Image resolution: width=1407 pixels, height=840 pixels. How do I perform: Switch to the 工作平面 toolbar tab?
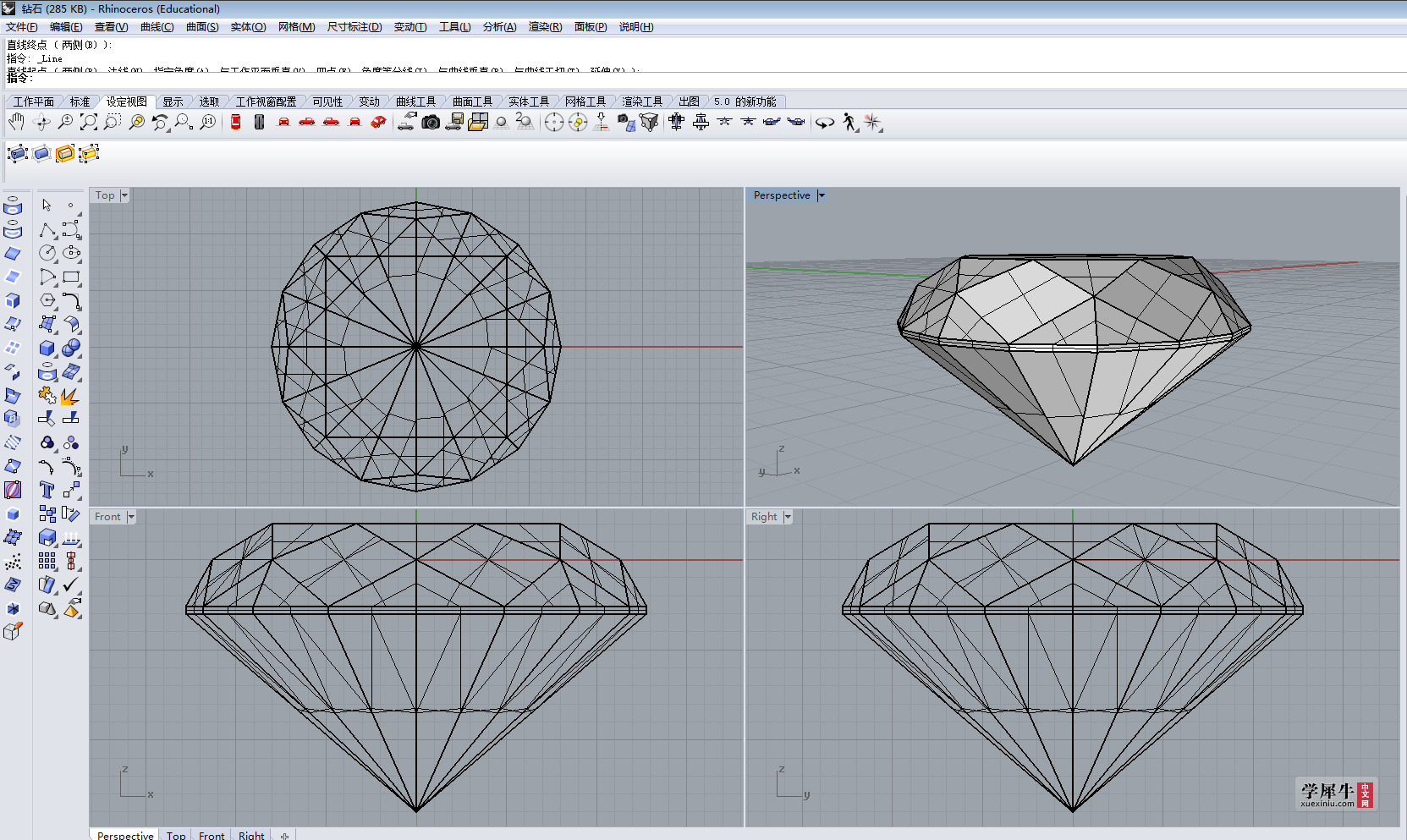(34, 102)
